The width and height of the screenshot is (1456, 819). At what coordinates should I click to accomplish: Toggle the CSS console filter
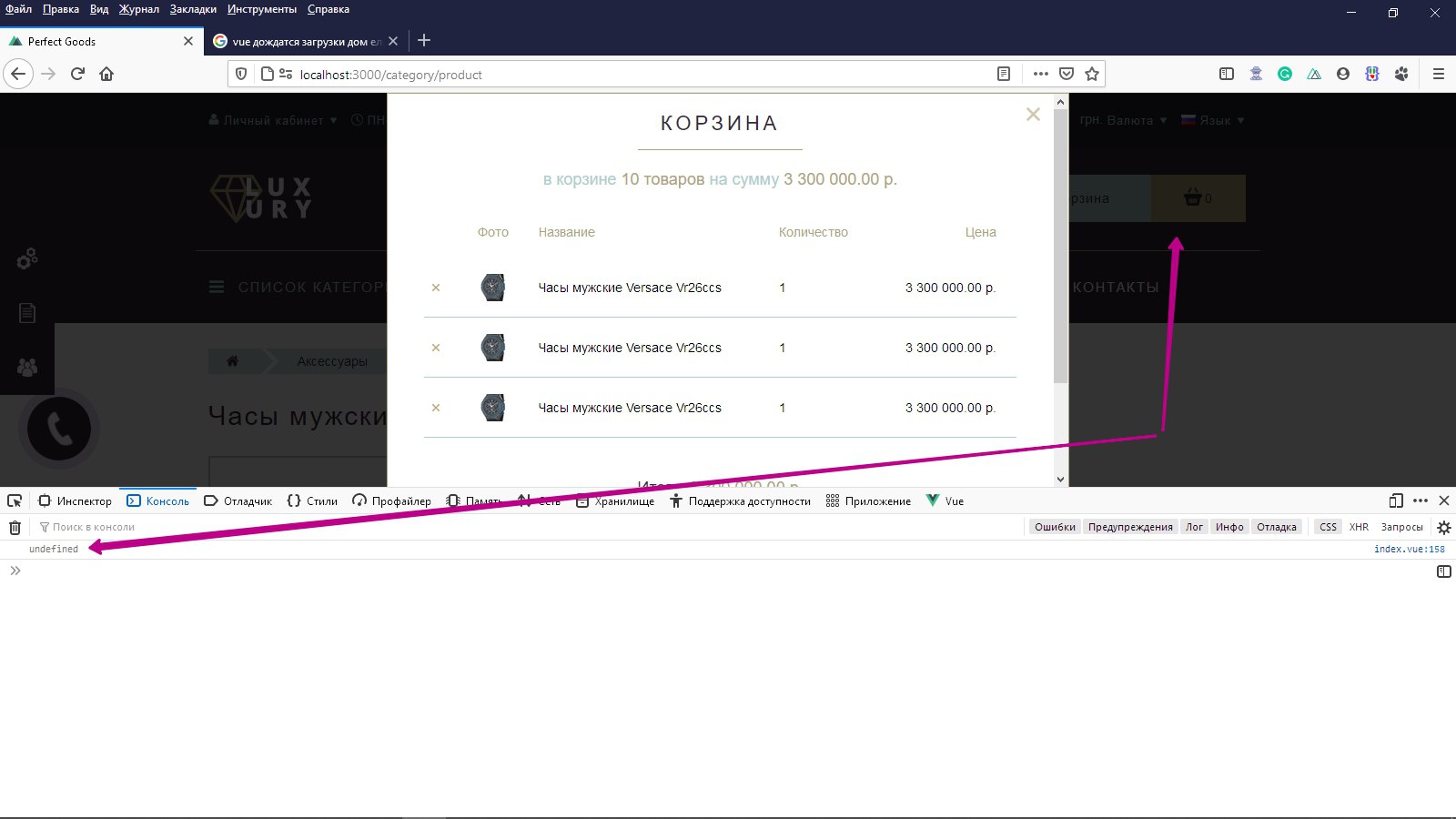click(x=1328, y=527)
